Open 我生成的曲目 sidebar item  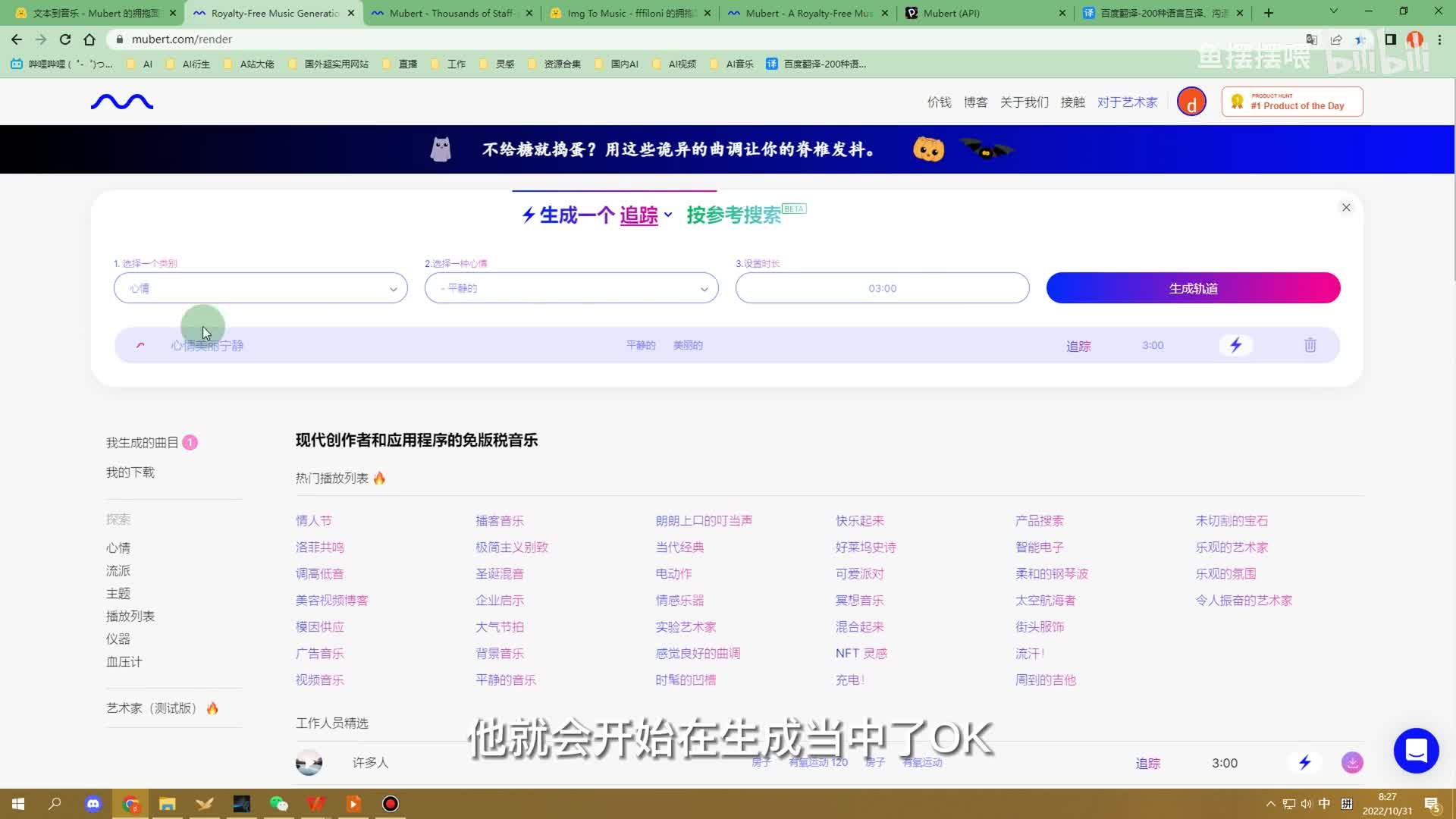[x=143, y=443]
